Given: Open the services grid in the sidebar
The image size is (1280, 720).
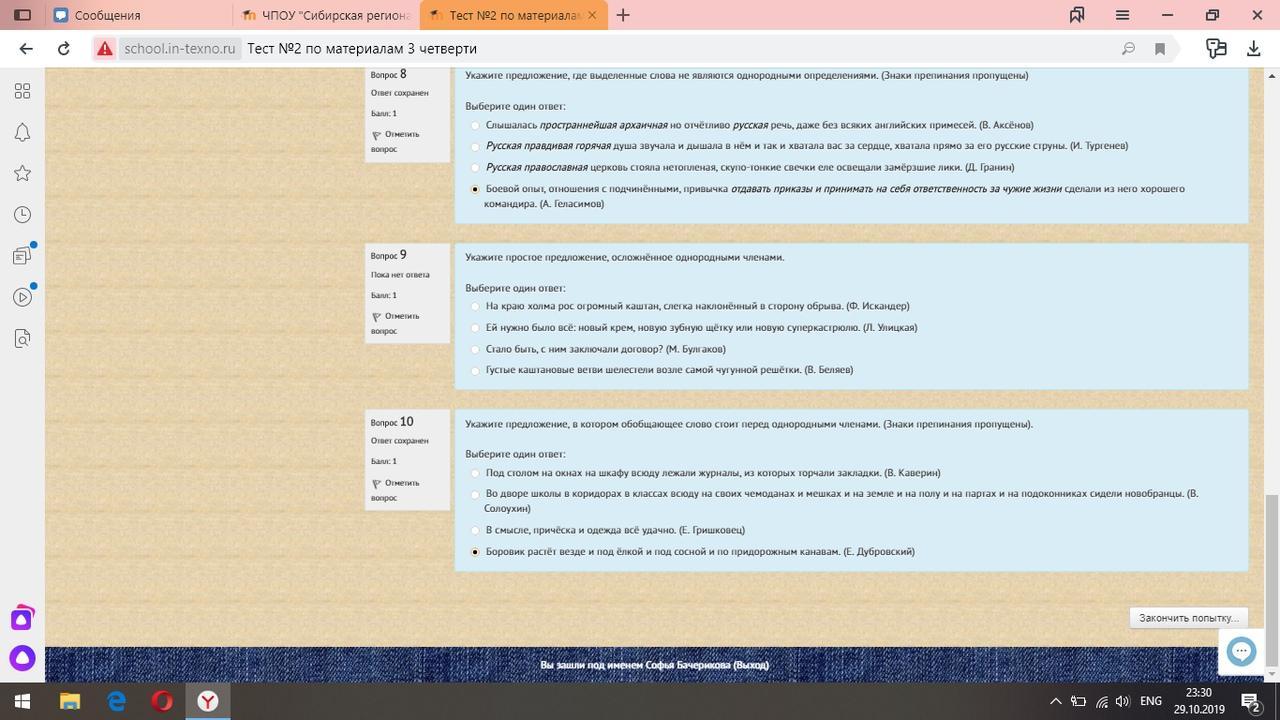Looking at the screenshot, I should [x=22, y=91].
